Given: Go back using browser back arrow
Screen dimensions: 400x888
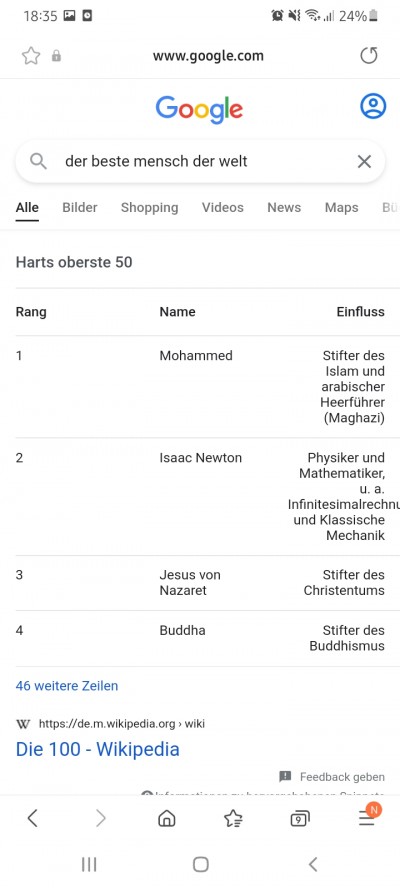Looking at the screenshot, I should point(33,818).
